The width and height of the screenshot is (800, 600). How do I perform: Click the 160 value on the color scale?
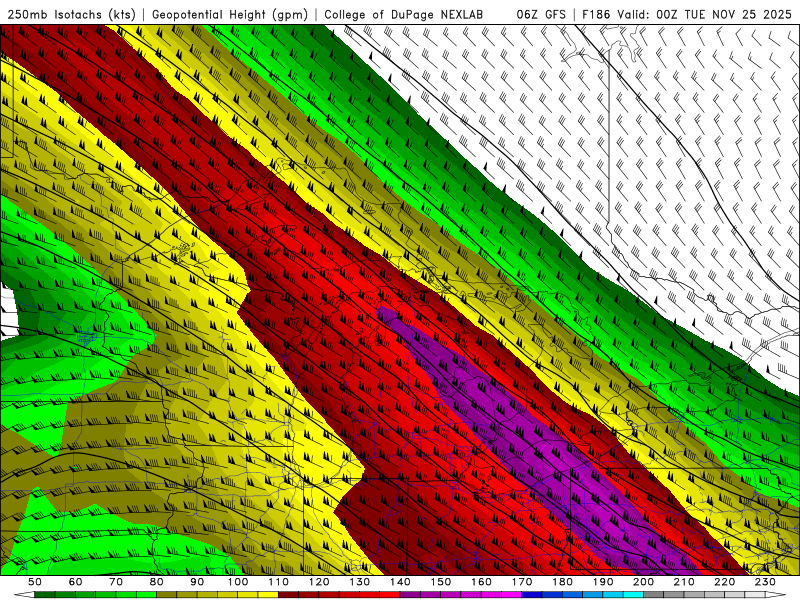481,582
